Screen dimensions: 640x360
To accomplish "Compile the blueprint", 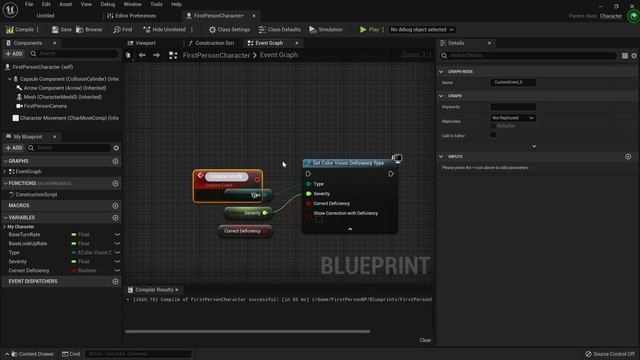I will pos(20,29).
